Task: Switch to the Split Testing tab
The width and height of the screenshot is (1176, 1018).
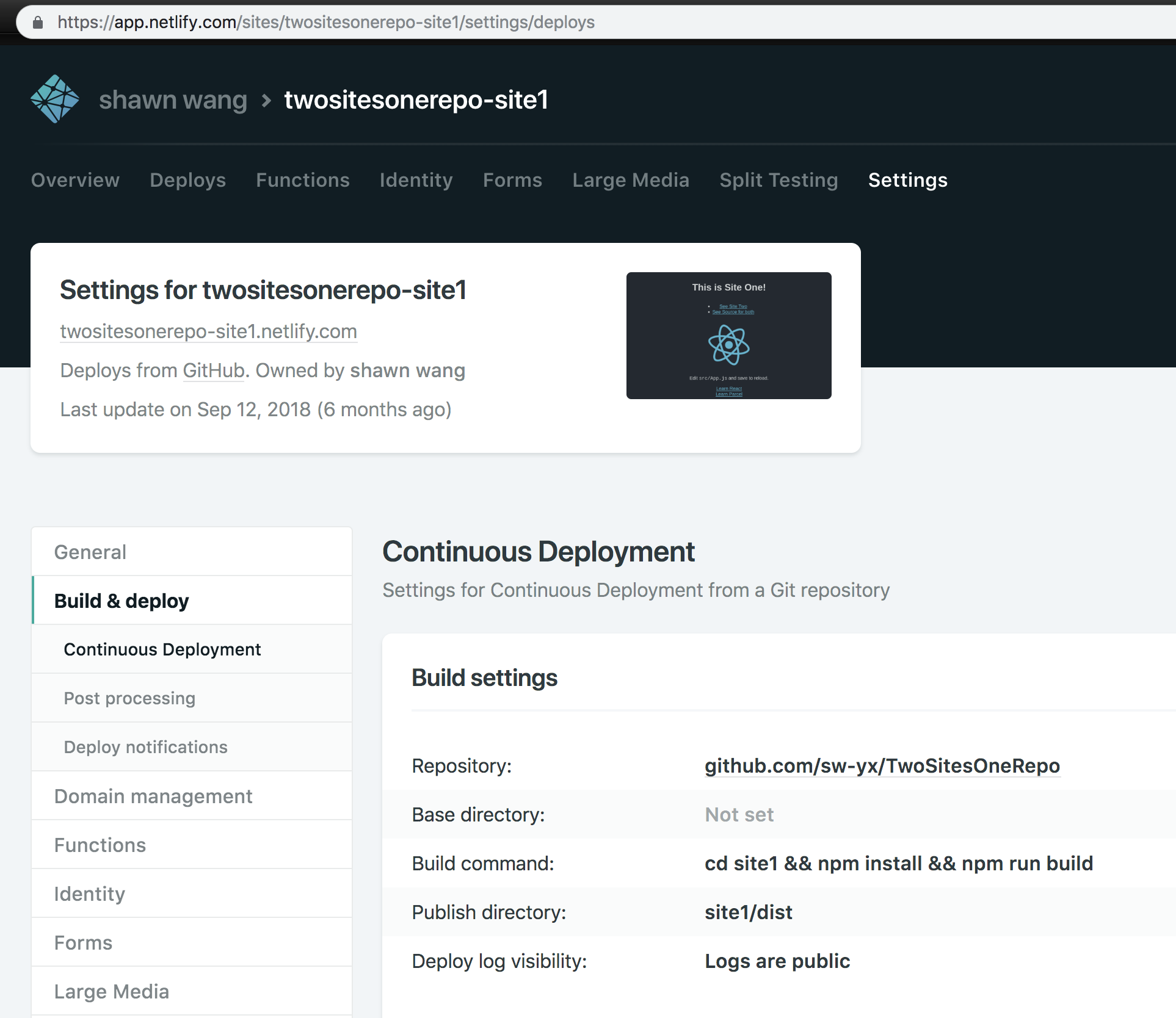Action: [779, 180]
